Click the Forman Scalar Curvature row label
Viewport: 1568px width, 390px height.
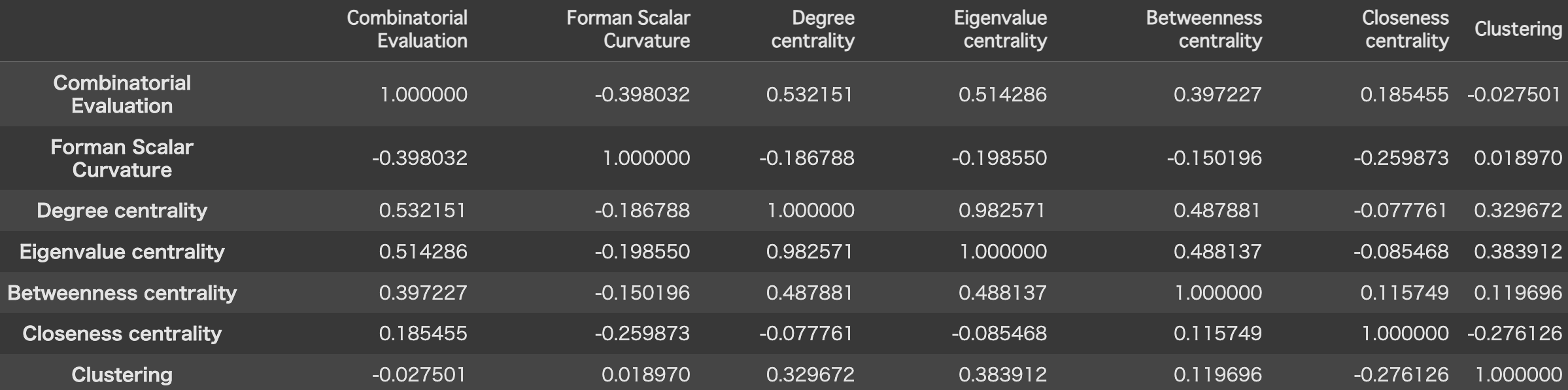[x=122, y=158]
